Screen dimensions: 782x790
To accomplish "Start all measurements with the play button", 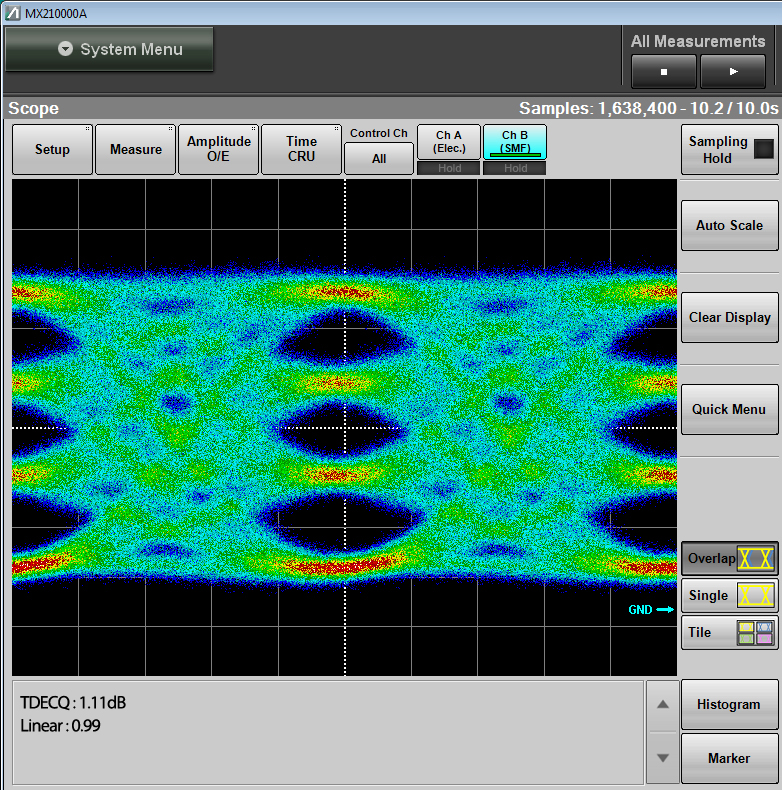I will [x=732, y=72].
